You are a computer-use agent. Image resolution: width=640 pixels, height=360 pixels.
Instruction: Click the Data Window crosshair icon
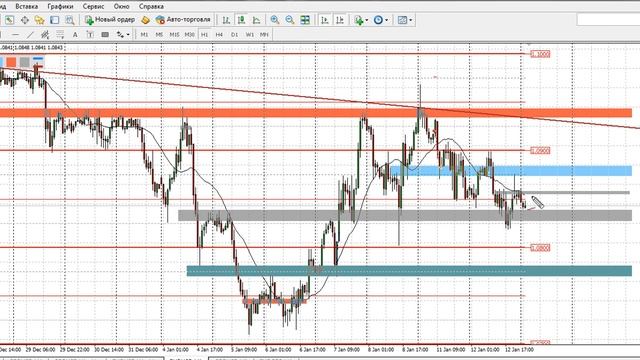pos(24,20)
